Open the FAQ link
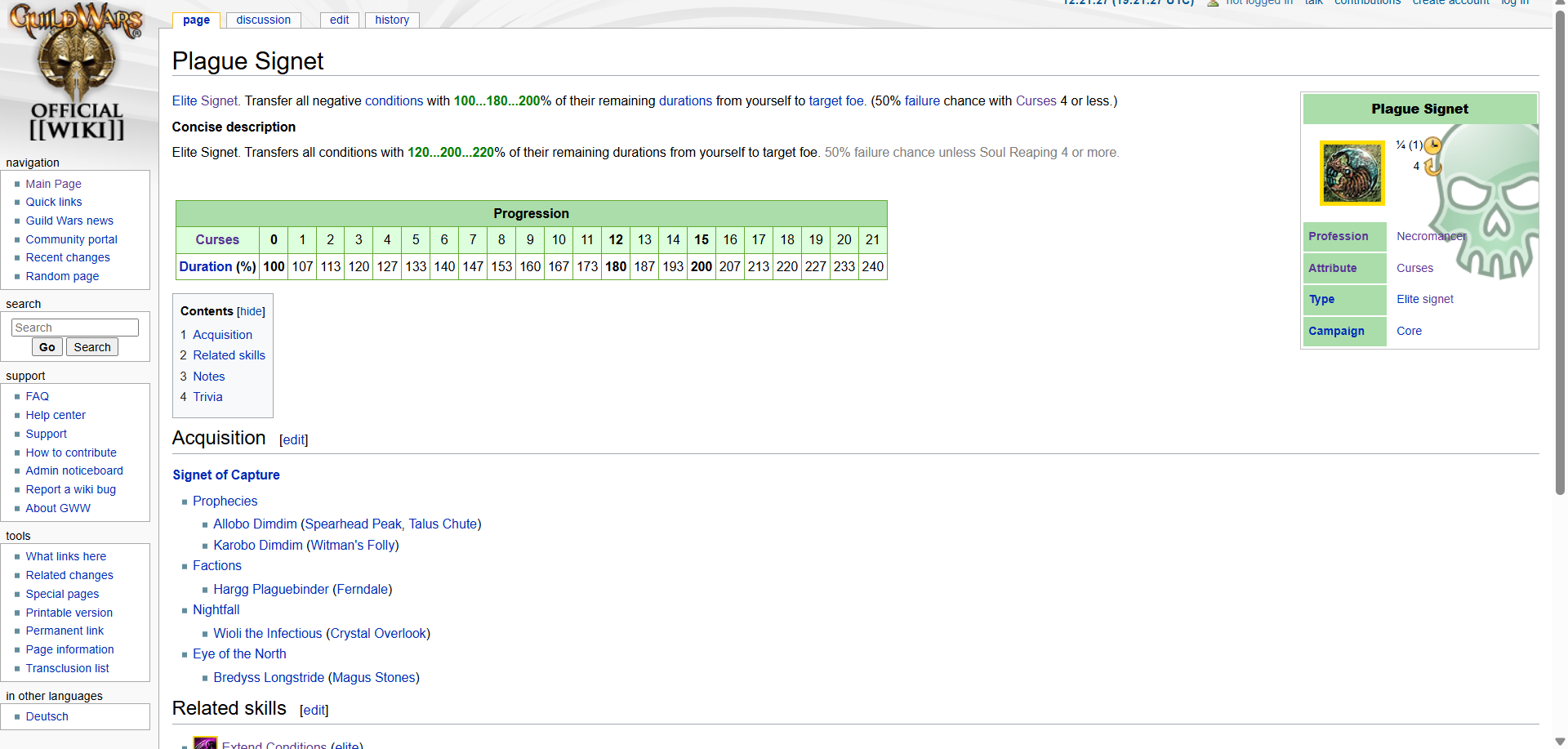The width and height of the screenshot is (1568, 749). (37, 396)
